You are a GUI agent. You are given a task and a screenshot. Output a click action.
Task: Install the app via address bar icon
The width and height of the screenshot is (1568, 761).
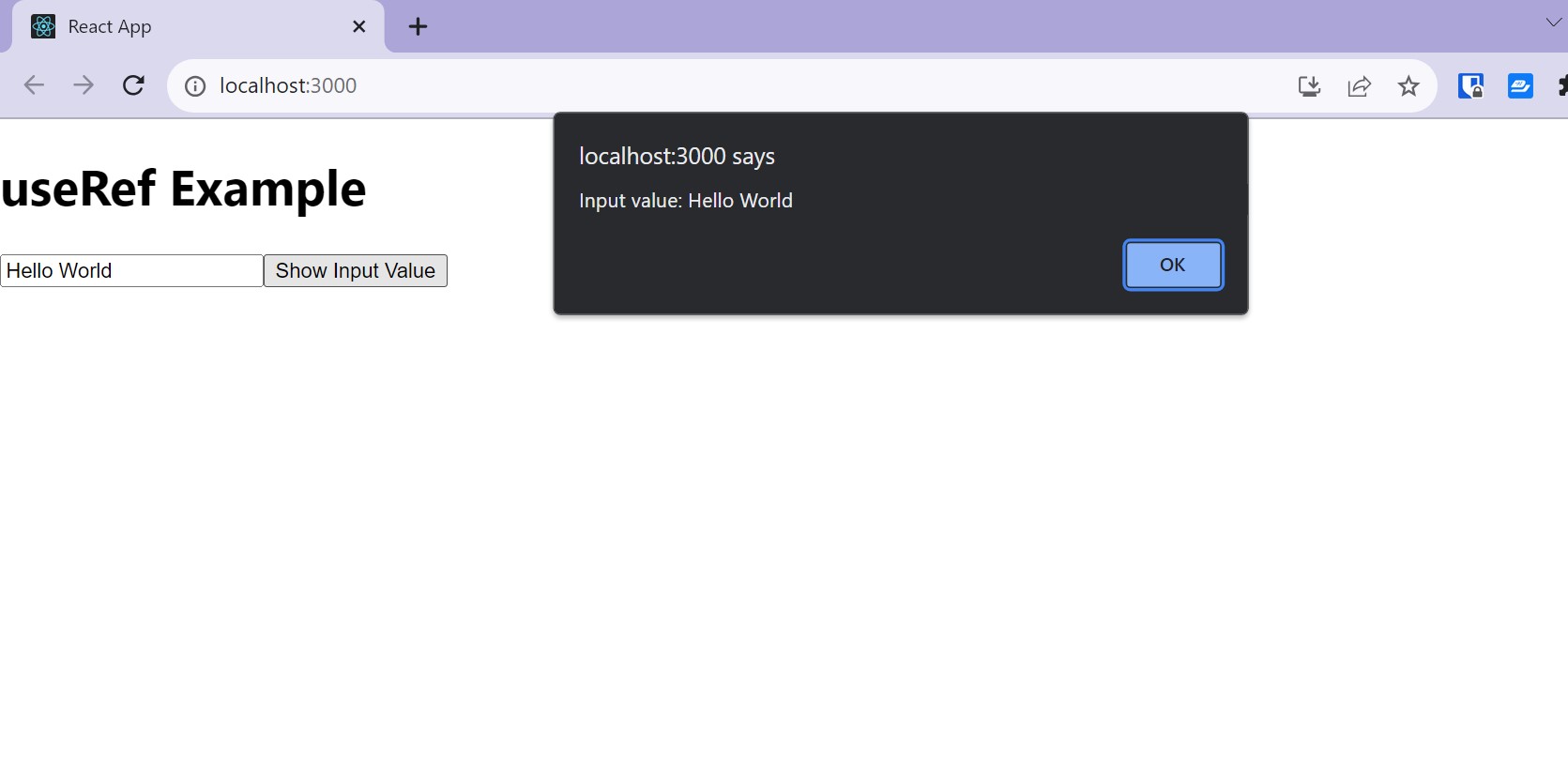(1309, 86)
